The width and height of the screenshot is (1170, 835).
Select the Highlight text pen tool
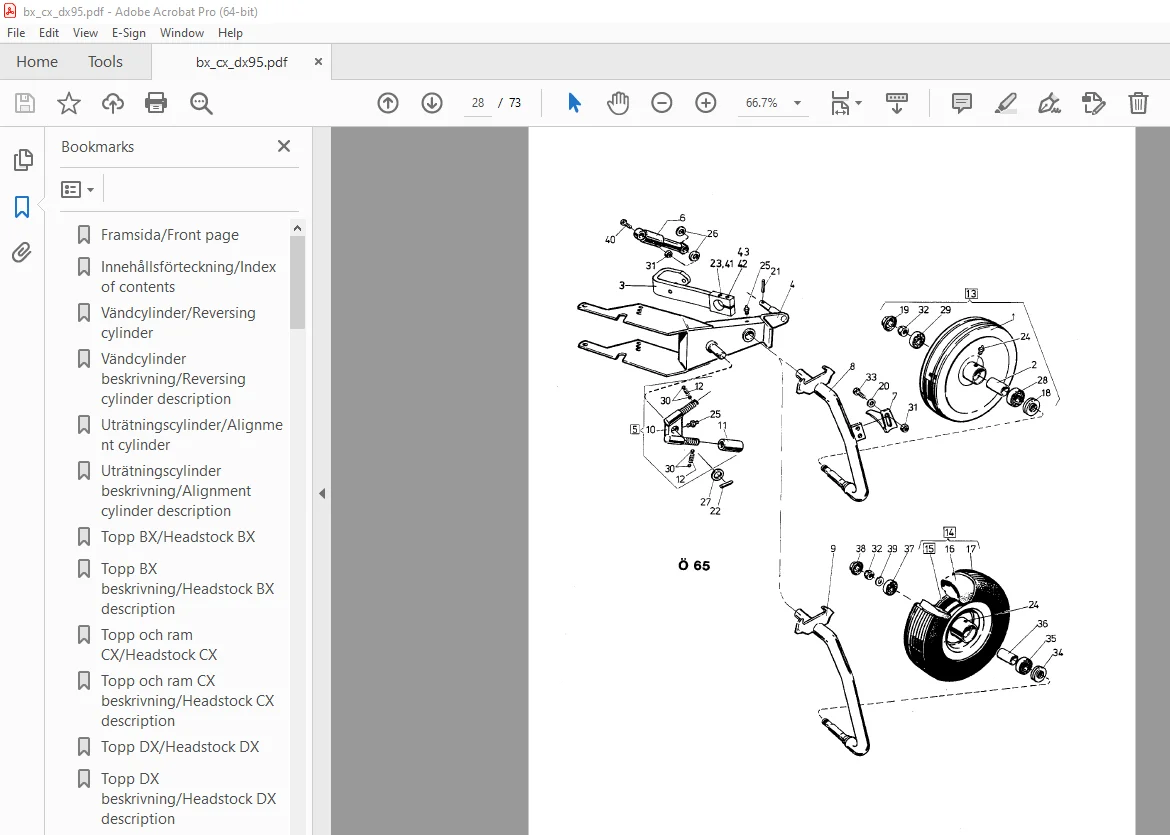(x=1006, y=103)
